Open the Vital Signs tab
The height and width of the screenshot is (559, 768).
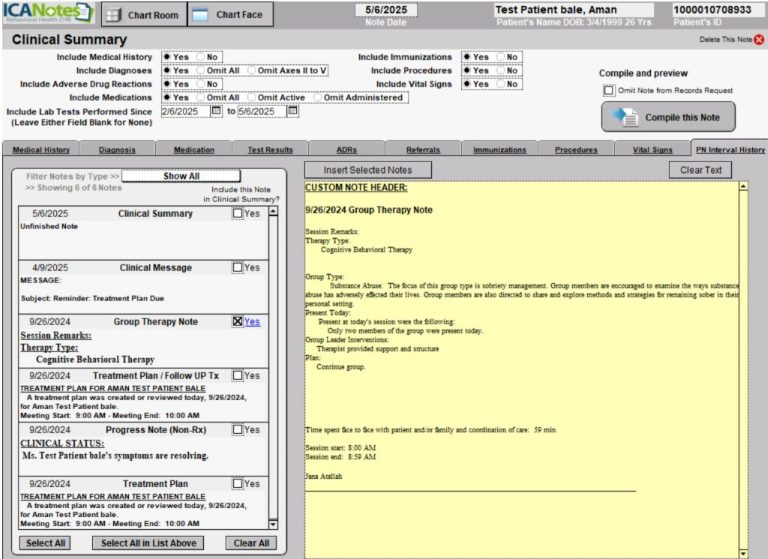[652, 149]
